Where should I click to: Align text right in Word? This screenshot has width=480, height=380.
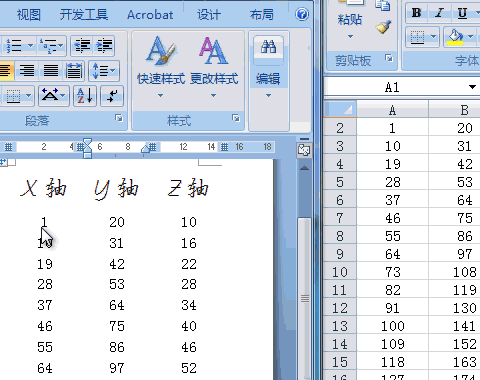pos(27,71)
